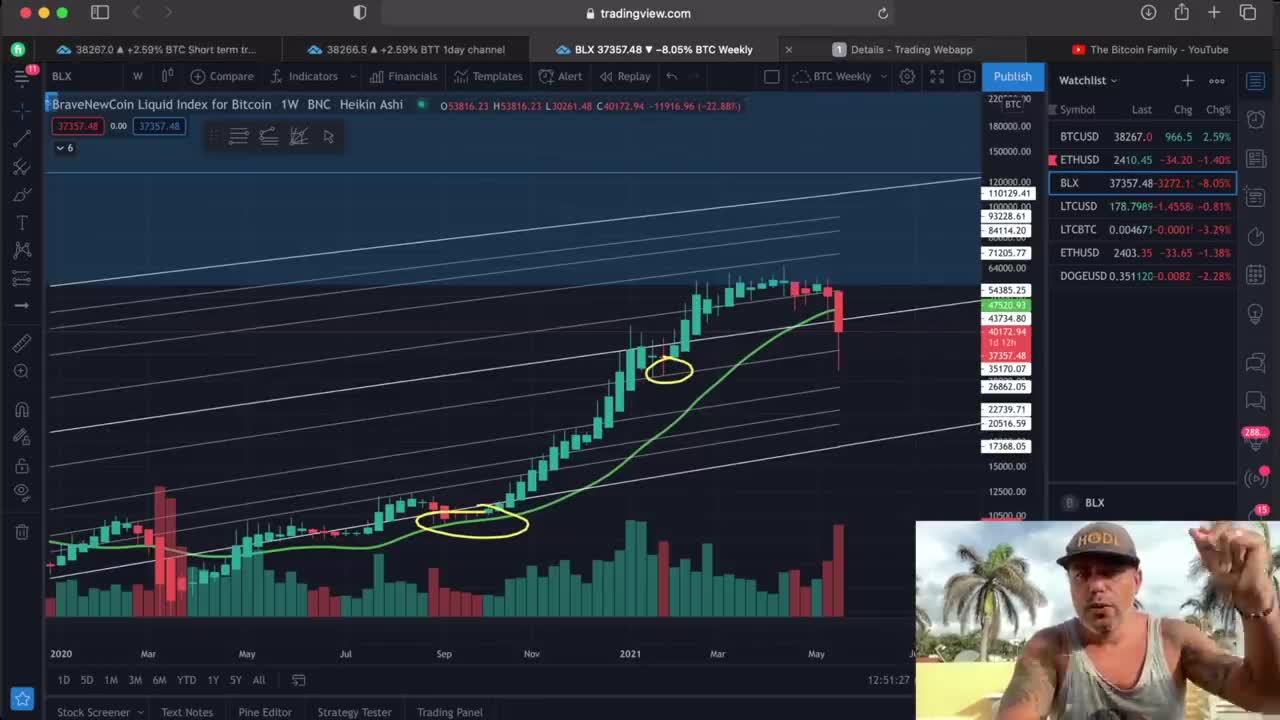The height and width of the screenshot is (720, 1280).
Task: Open indicator Templates
Action: click(x=488, y=76)
